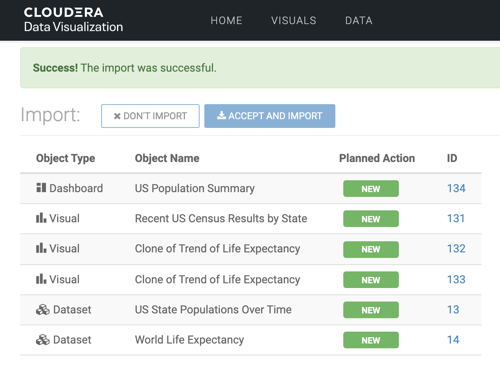Open visual ID link 132
The image size is (500, 370).
pos(456,248)
